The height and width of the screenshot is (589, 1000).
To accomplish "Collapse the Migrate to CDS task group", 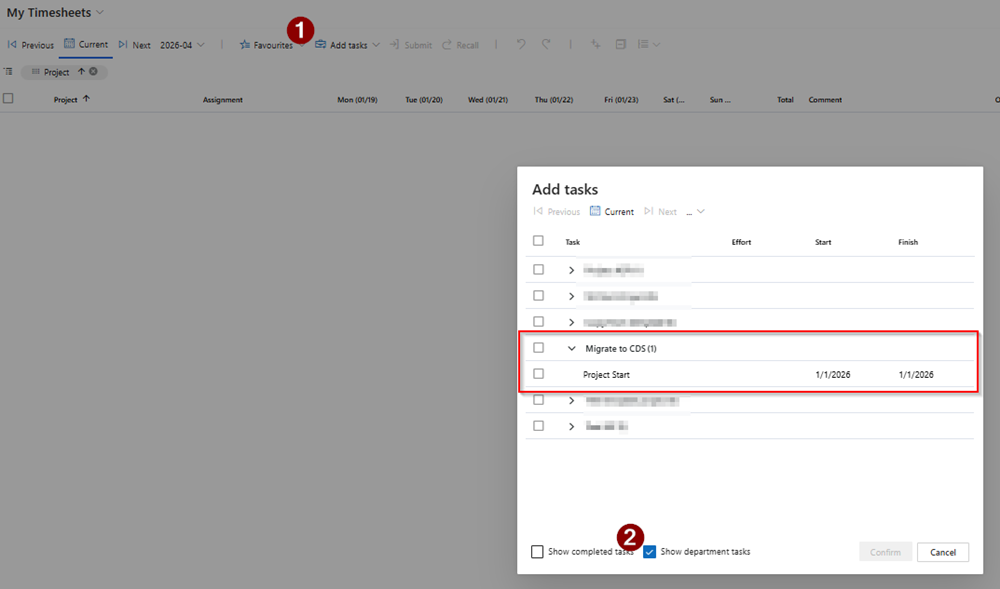I will [x=571, y=348].
